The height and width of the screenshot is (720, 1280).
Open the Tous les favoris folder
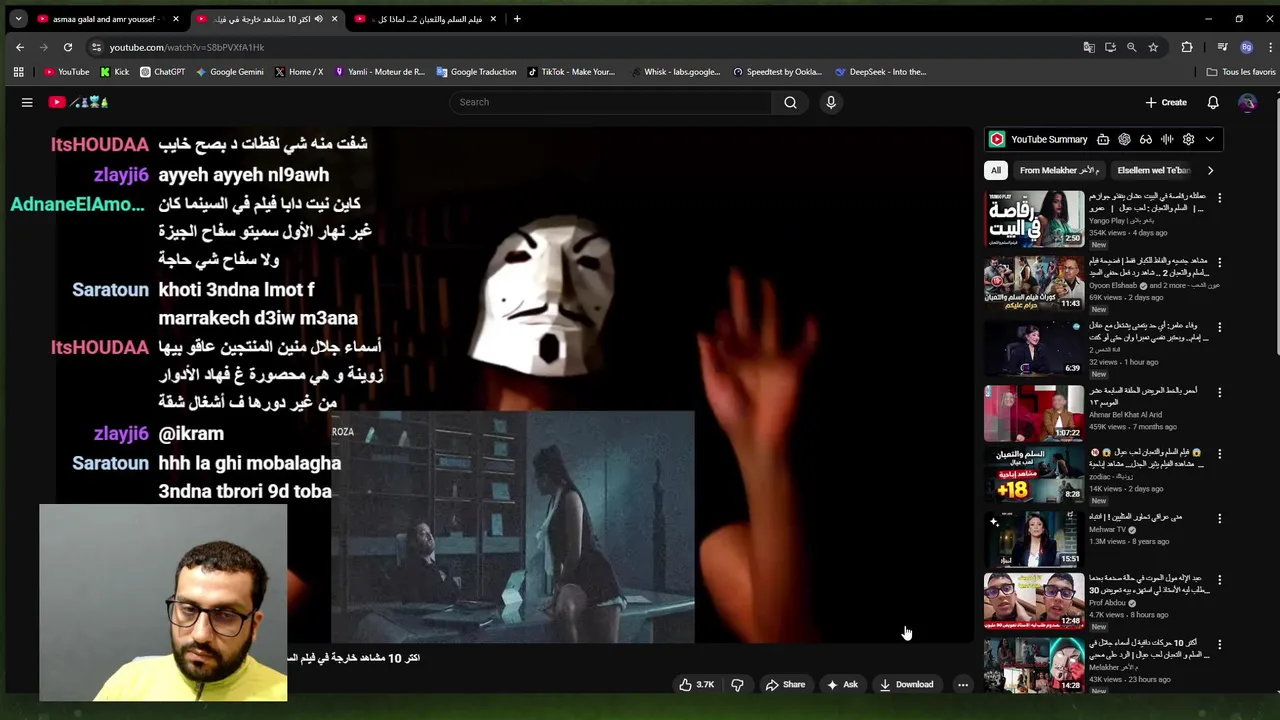click(1241, 72)
